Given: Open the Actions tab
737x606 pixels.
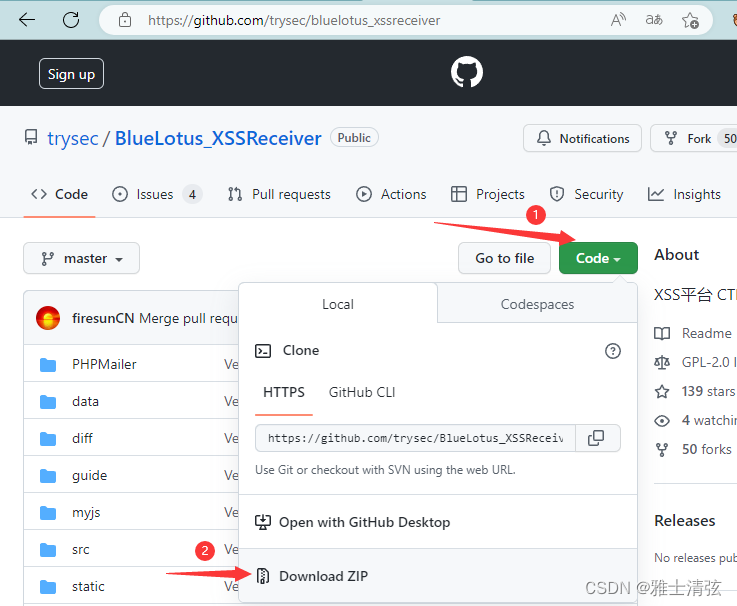Looking at the screenshot, I should [x=391, y=194].
